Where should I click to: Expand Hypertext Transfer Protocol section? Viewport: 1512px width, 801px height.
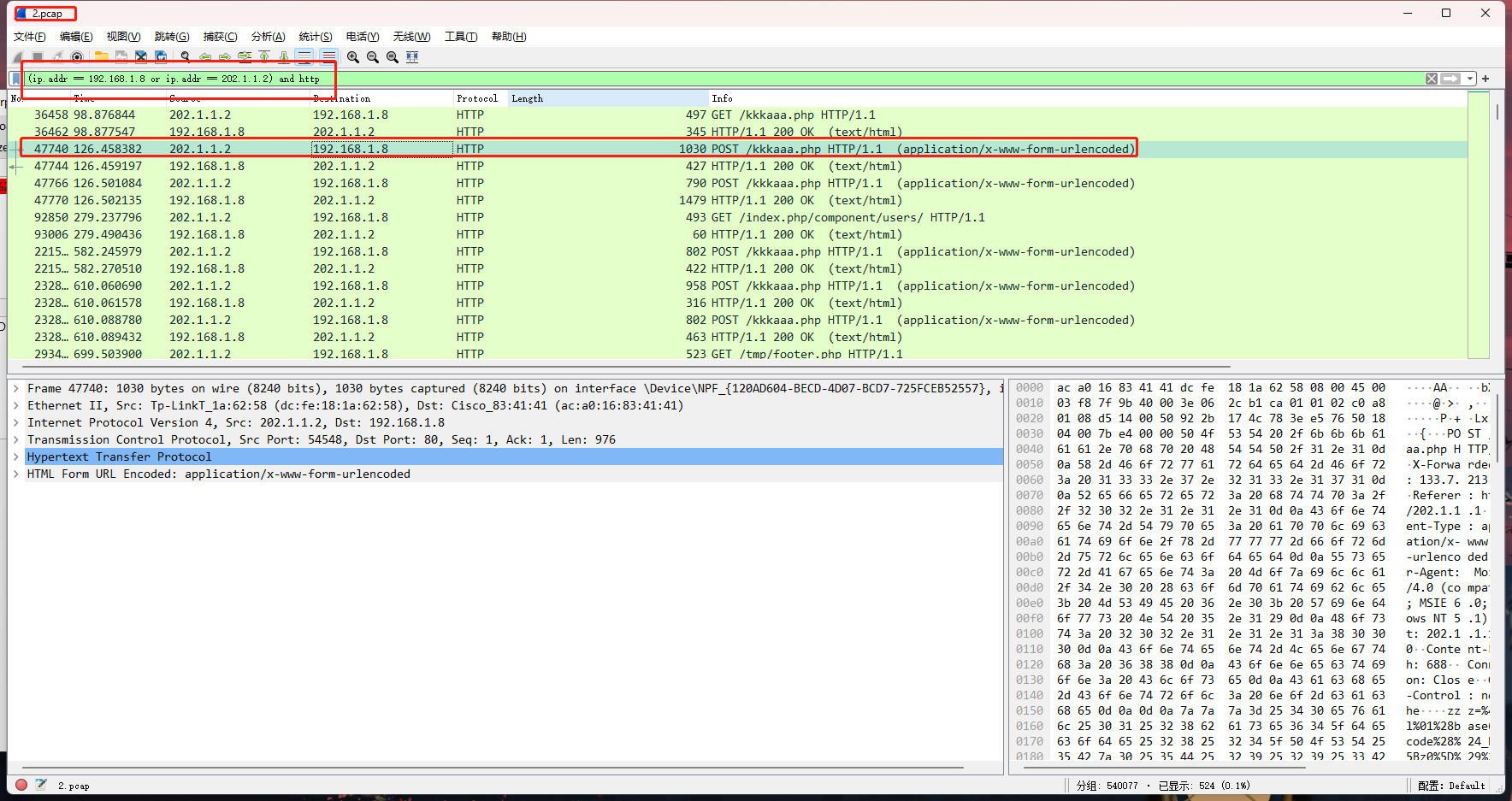16,456
